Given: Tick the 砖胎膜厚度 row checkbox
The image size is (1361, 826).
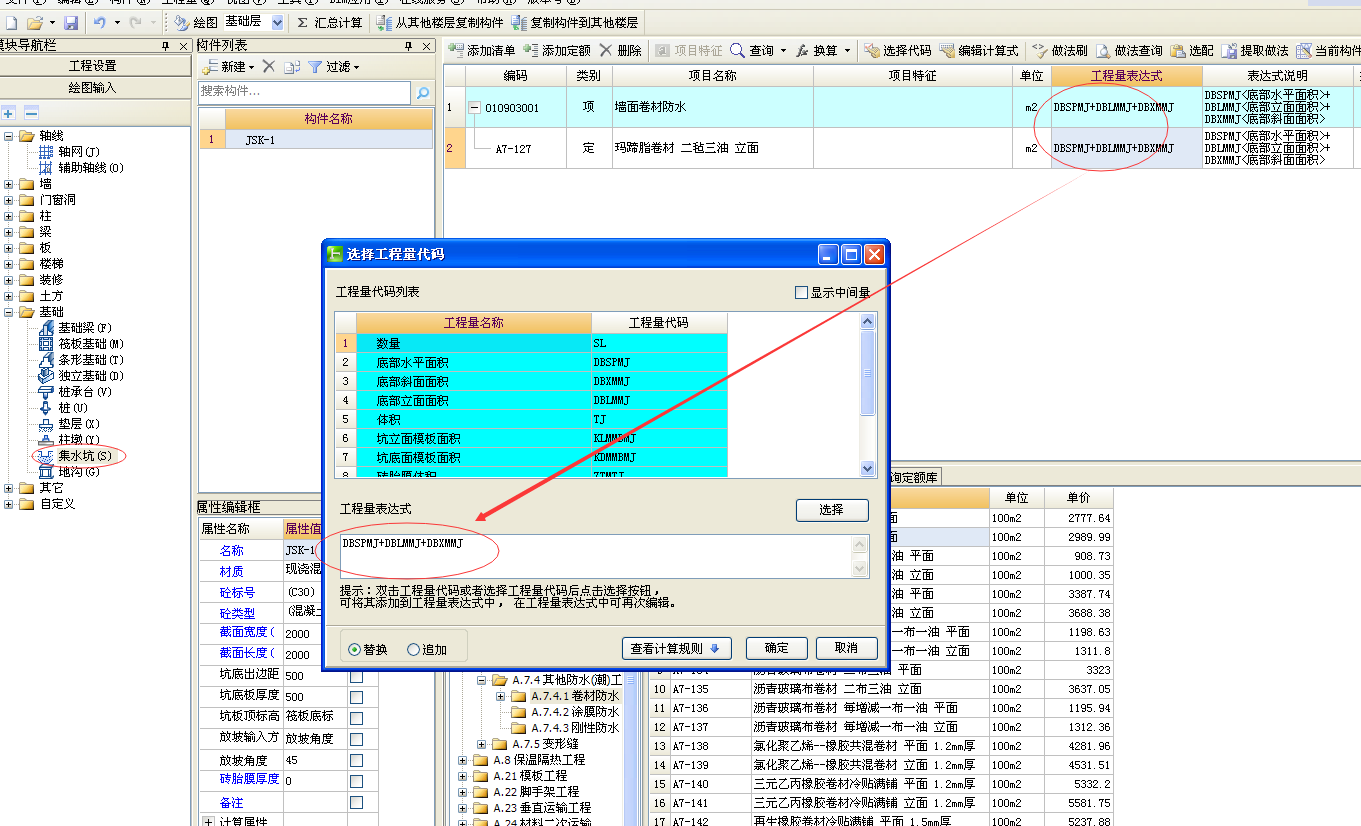Looking at the screenshot, I should (x=356, y=780).
